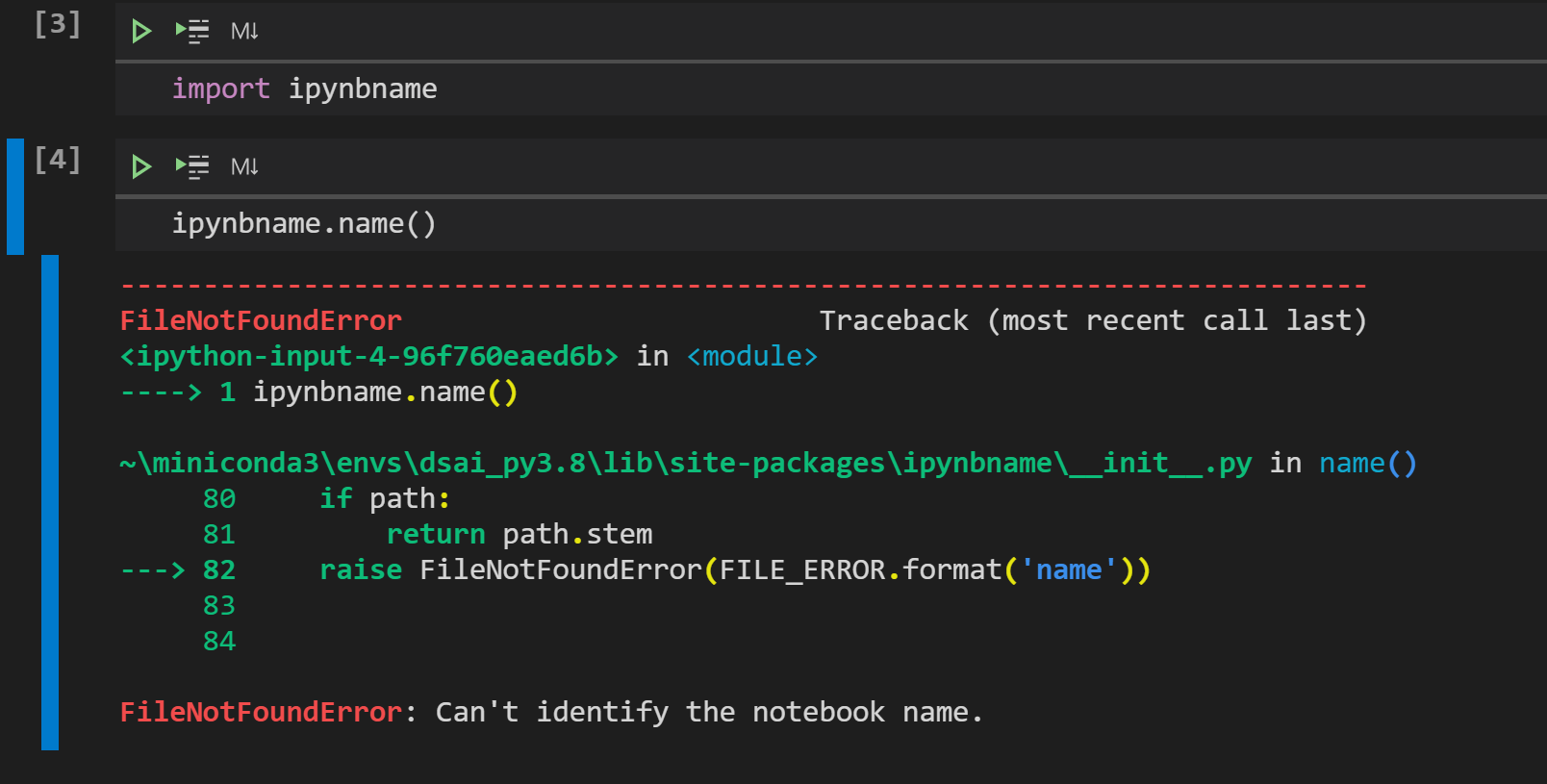Click into the 'import ipynbname' code editor
Screen dimensions: 1547x784
(x=831, y=89)
